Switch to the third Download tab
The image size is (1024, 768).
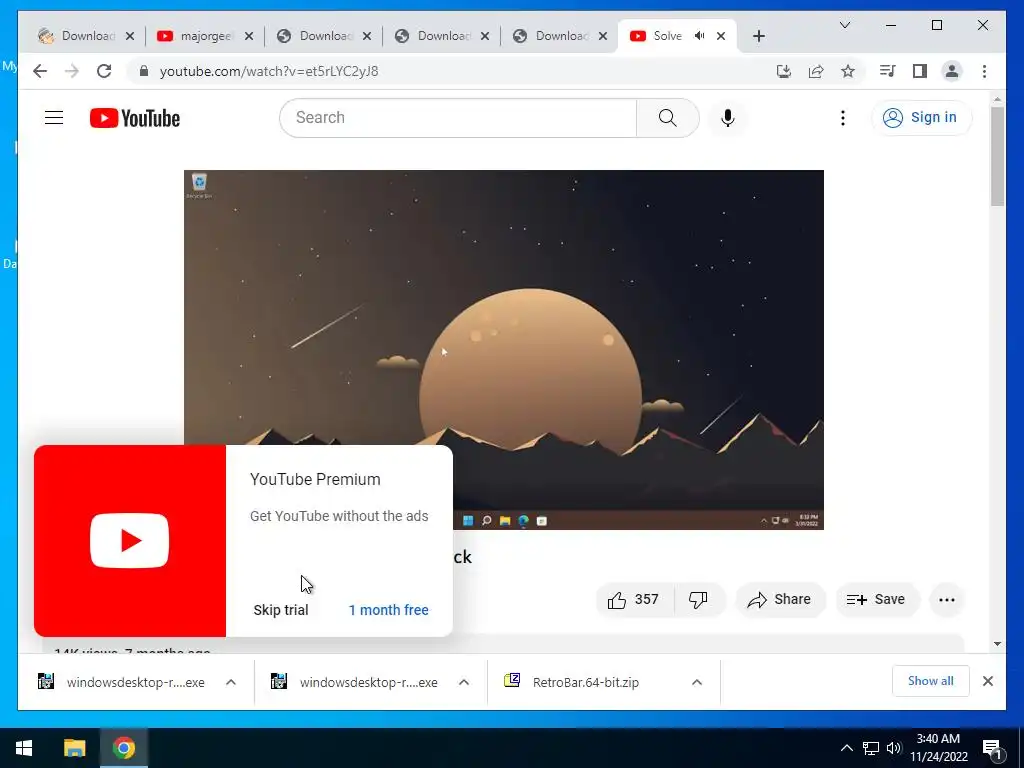click(x=323, y=36)
